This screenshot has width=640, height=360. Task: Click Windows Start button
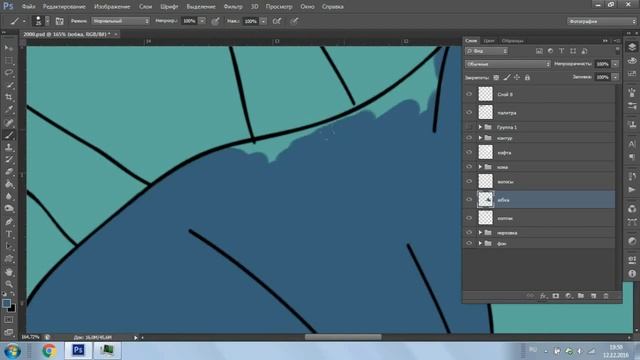[x=12, y=351]
